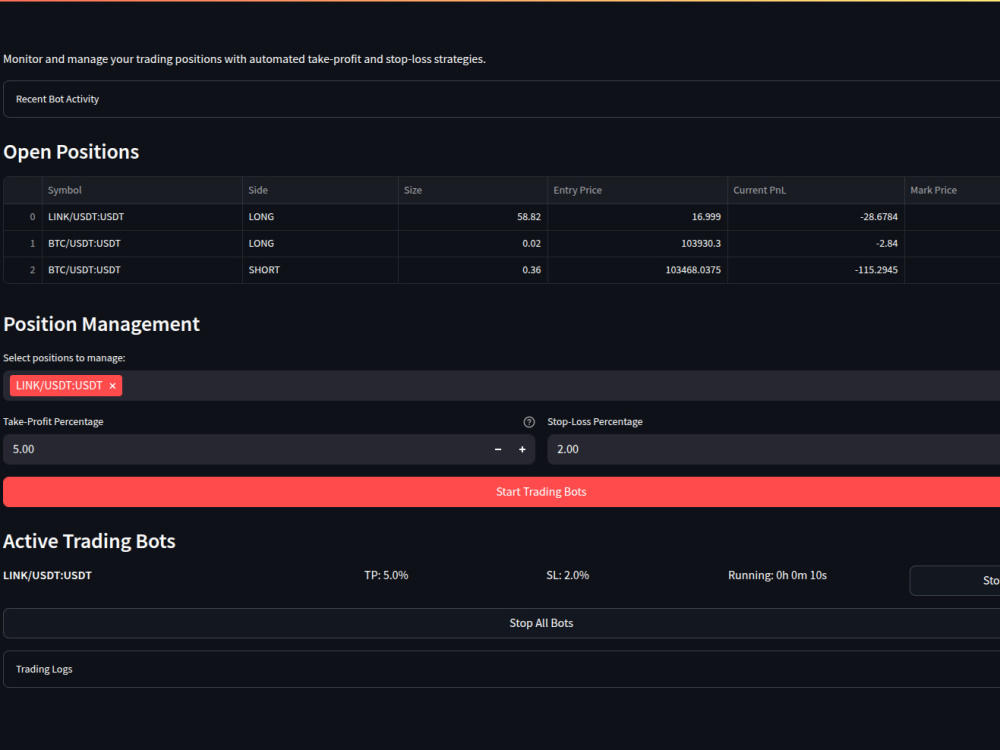1000x750 pixels.
Task: Decrease Take-Profit Percentage with minus
Action: click(498, 450)
